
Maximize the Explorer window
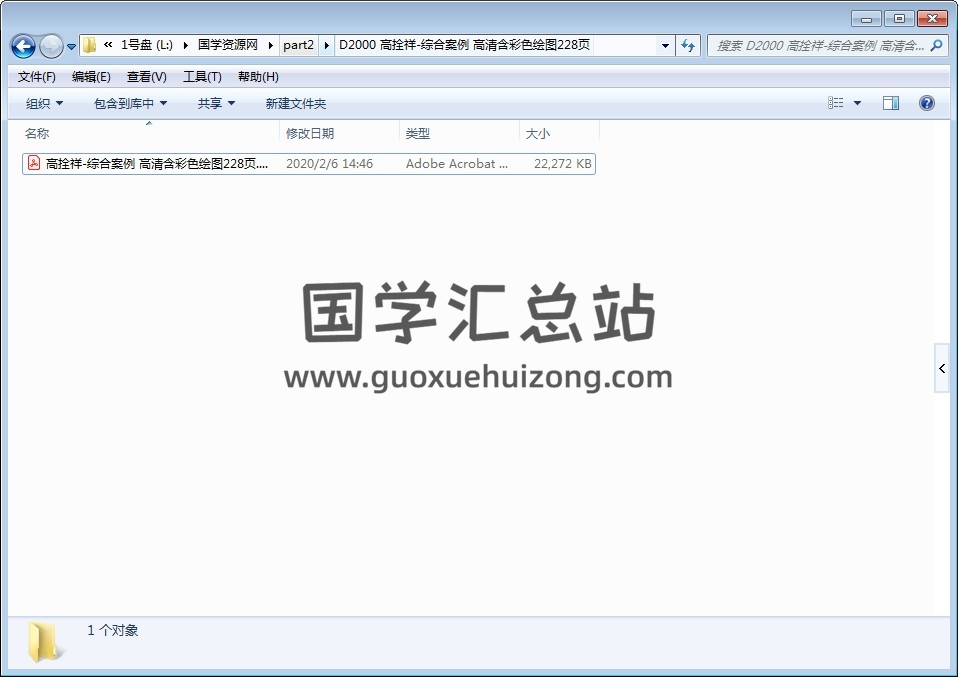[899, 19]
